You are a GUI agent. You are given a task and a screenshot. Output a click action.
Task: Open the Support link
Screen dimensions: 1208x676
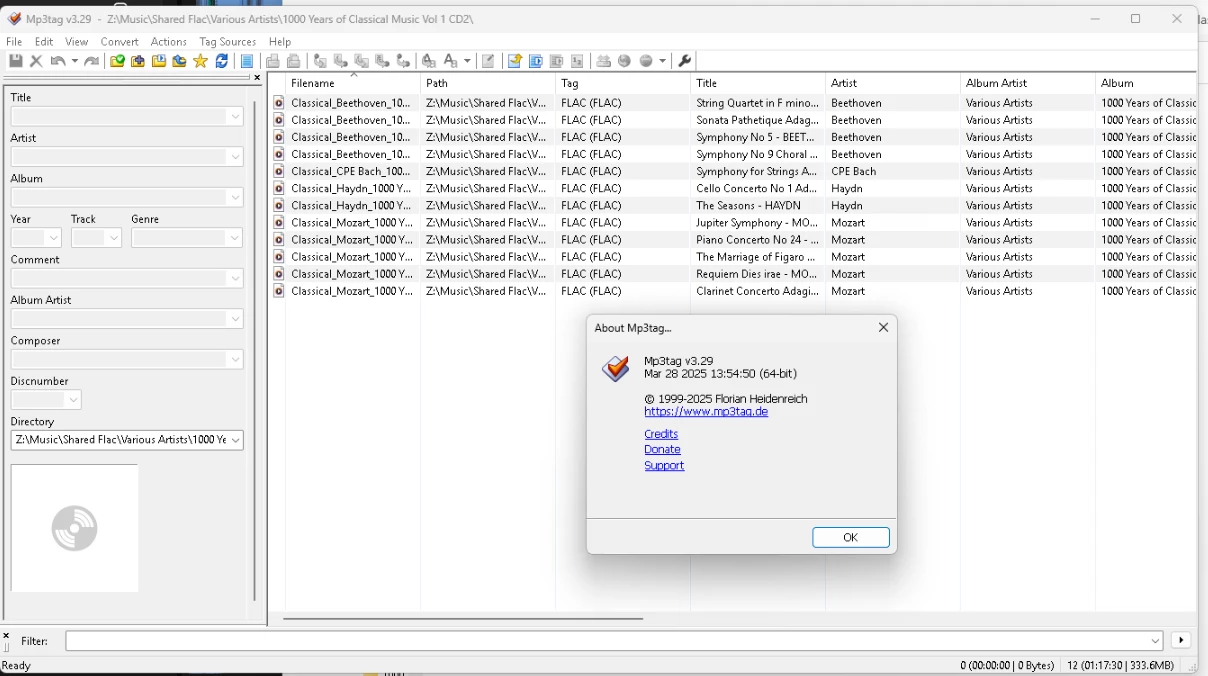pos(664,466)
